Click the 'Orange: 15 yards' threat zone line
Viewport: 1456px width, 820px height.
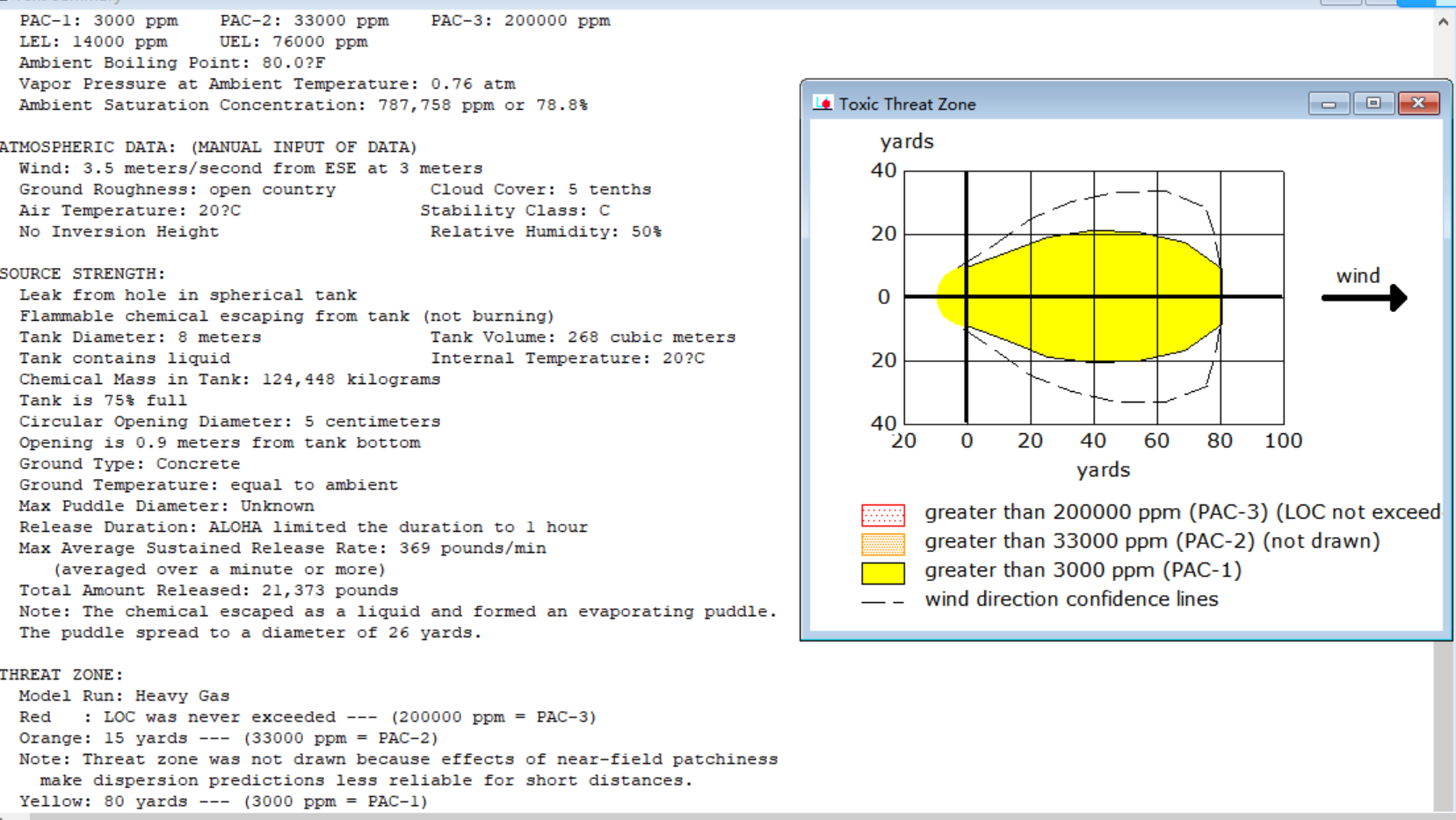tap(228, 737)
